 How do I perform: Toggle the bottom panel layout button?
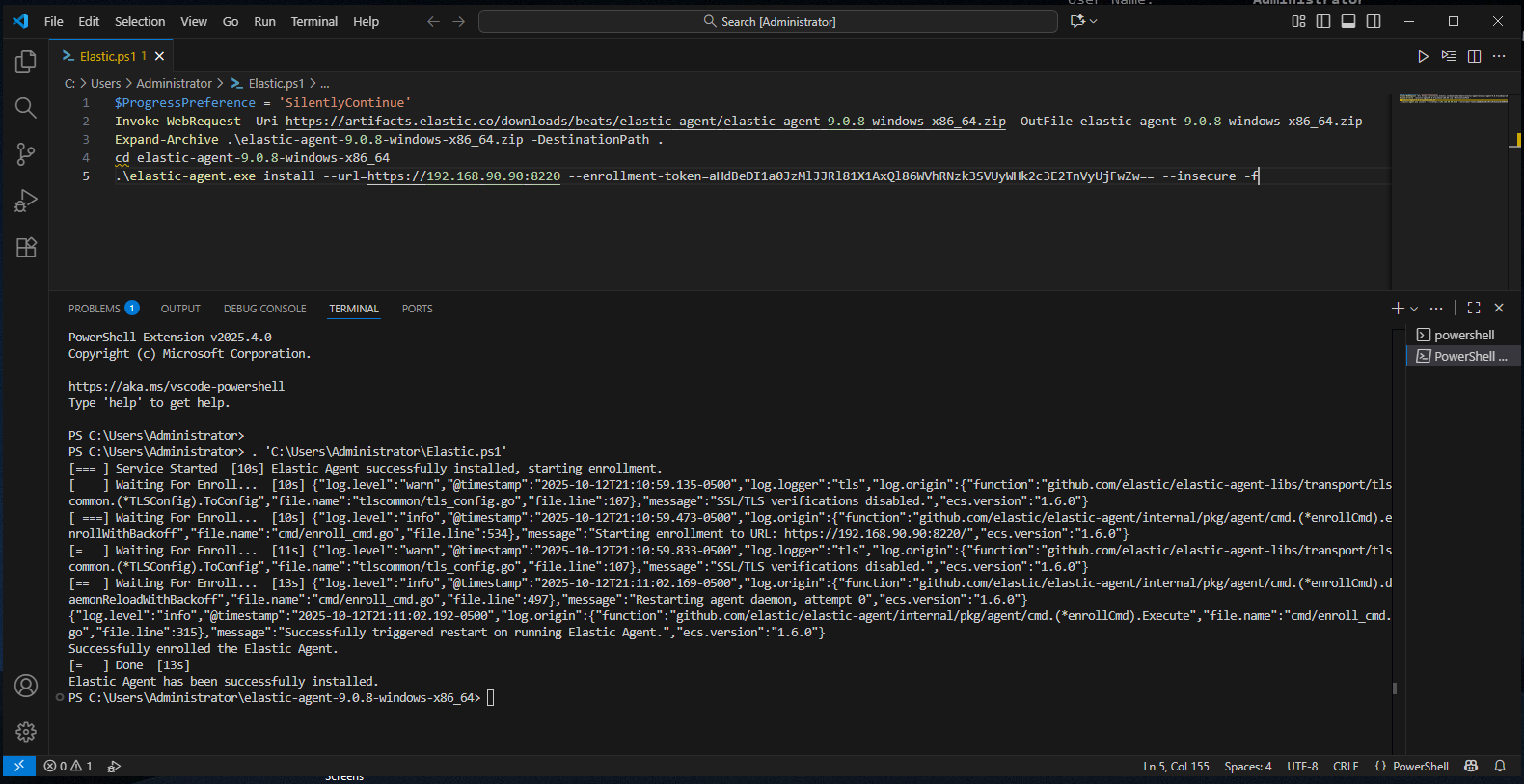(x=1348, y=21)
